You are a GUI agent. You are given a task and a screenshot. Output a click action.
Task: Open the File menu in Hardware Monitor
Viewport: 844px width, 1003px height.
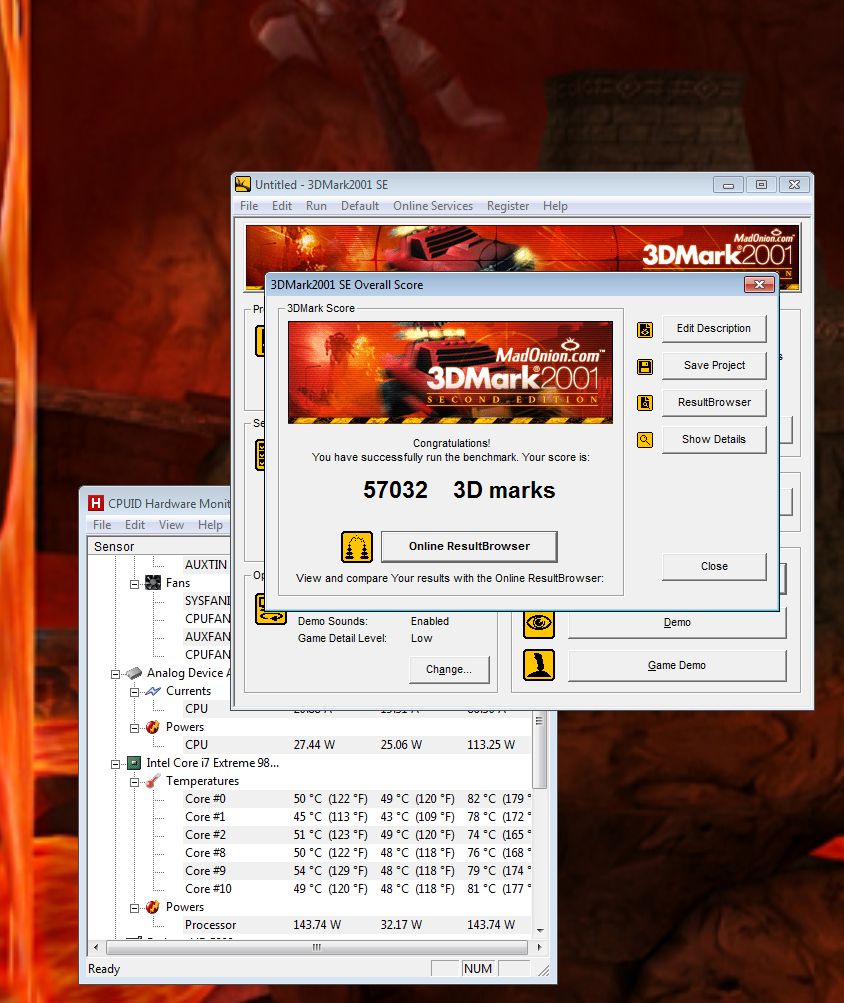[102, 525]
